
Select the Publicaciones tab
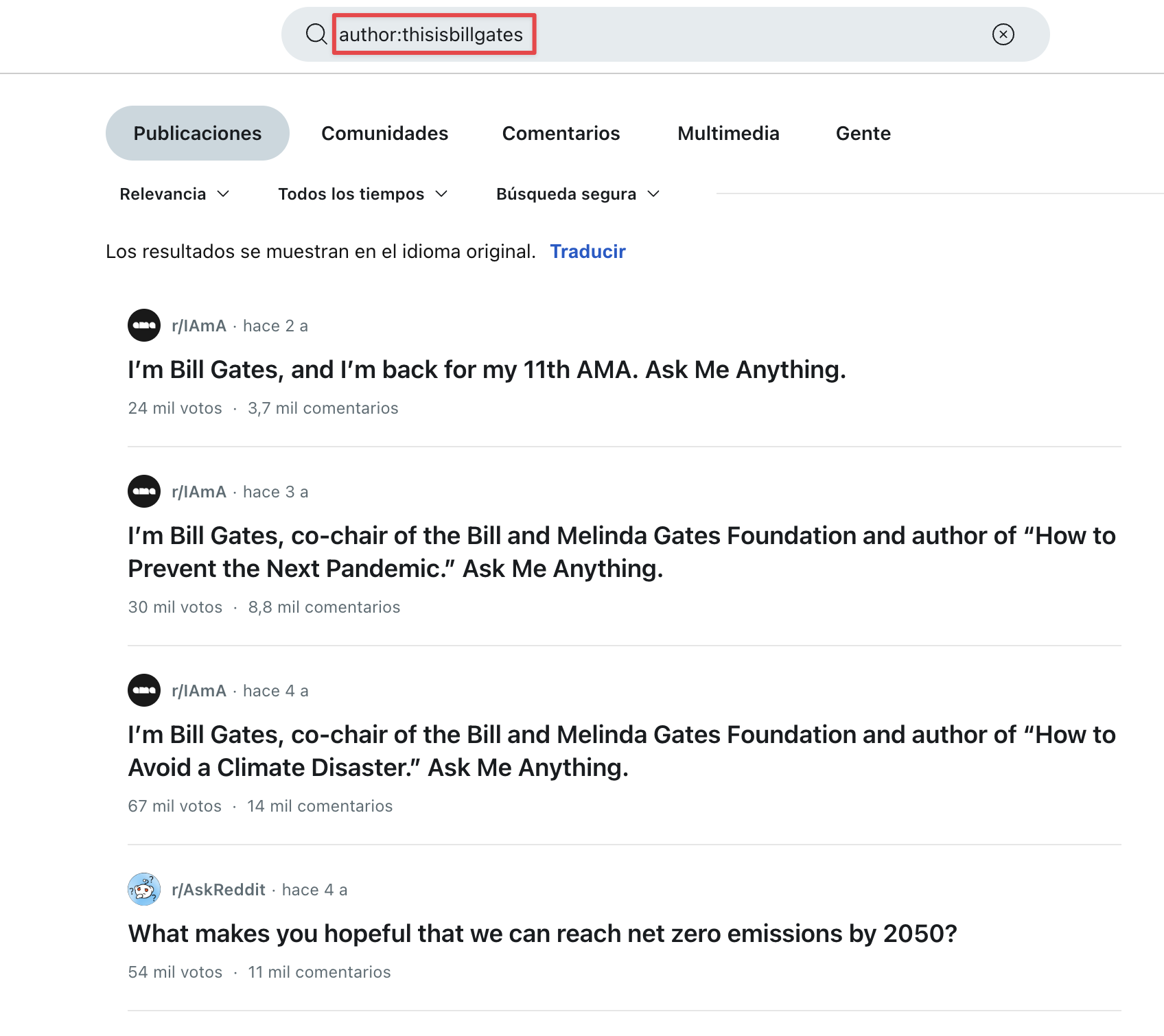click(x=197, y=133)
